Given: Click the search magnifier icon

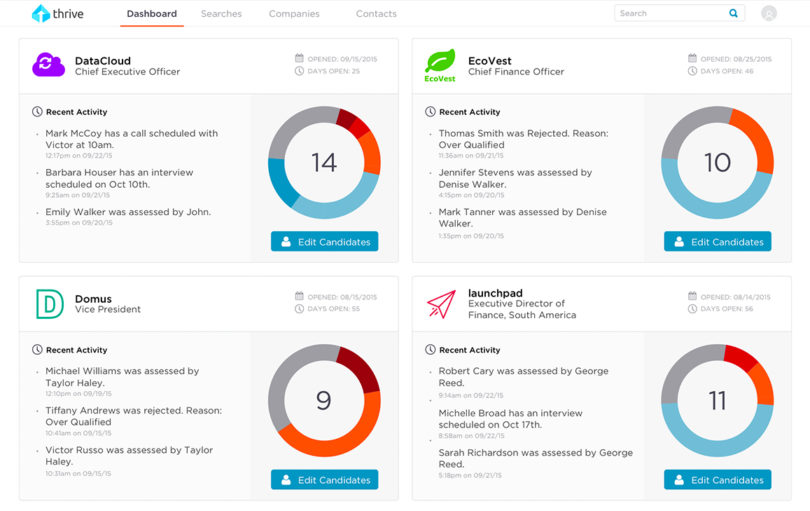Looking at the screenshot, I should click(733, 13).
